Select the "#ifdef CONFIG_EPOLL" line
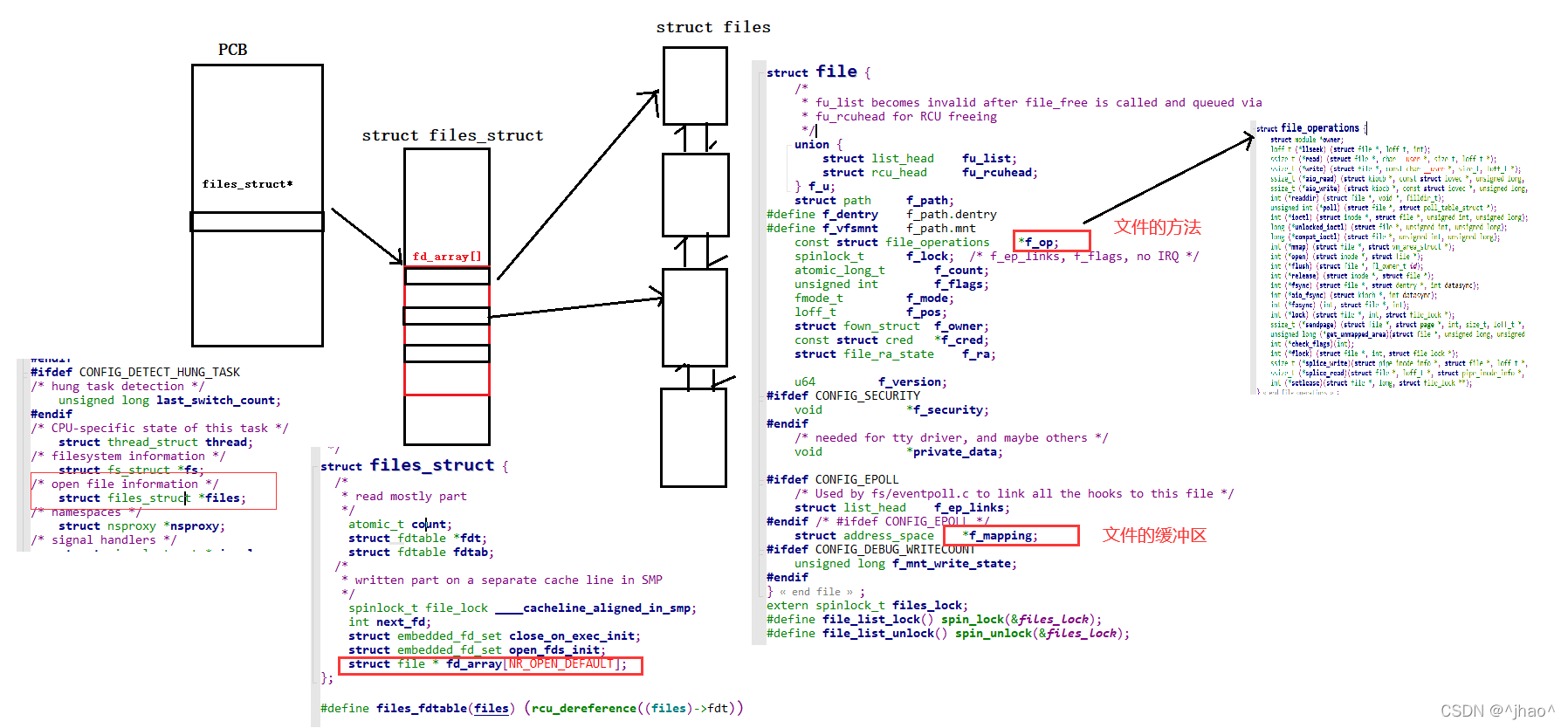 coord(833,479)
